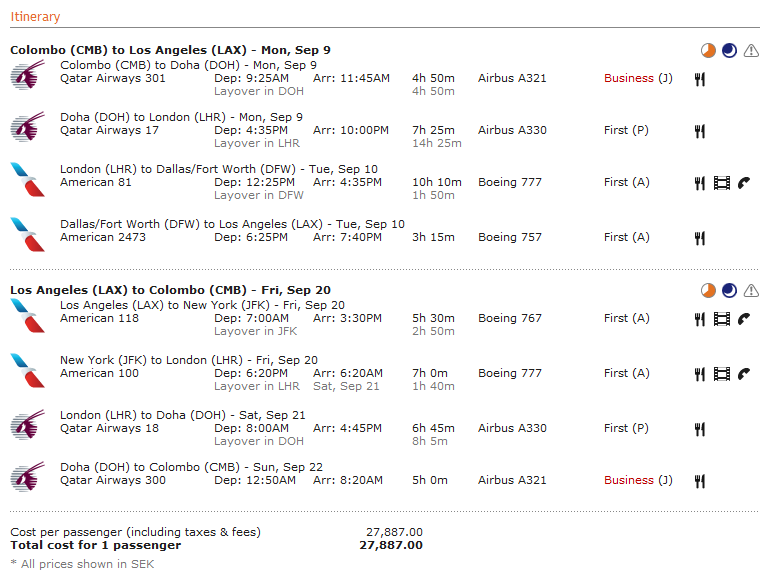770x572 pixels.
Task: Click the movie icon for American 81
Action: point(722,183)
